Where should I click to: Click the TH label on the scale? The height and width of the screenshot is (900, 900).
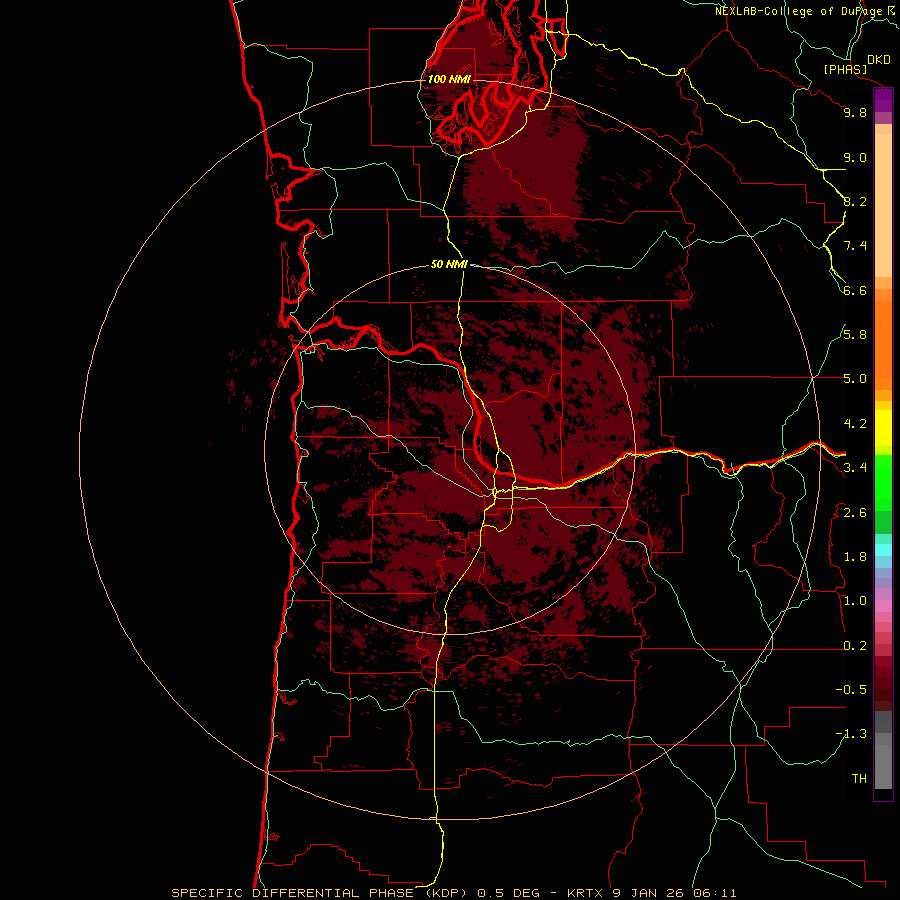point(859,779)
